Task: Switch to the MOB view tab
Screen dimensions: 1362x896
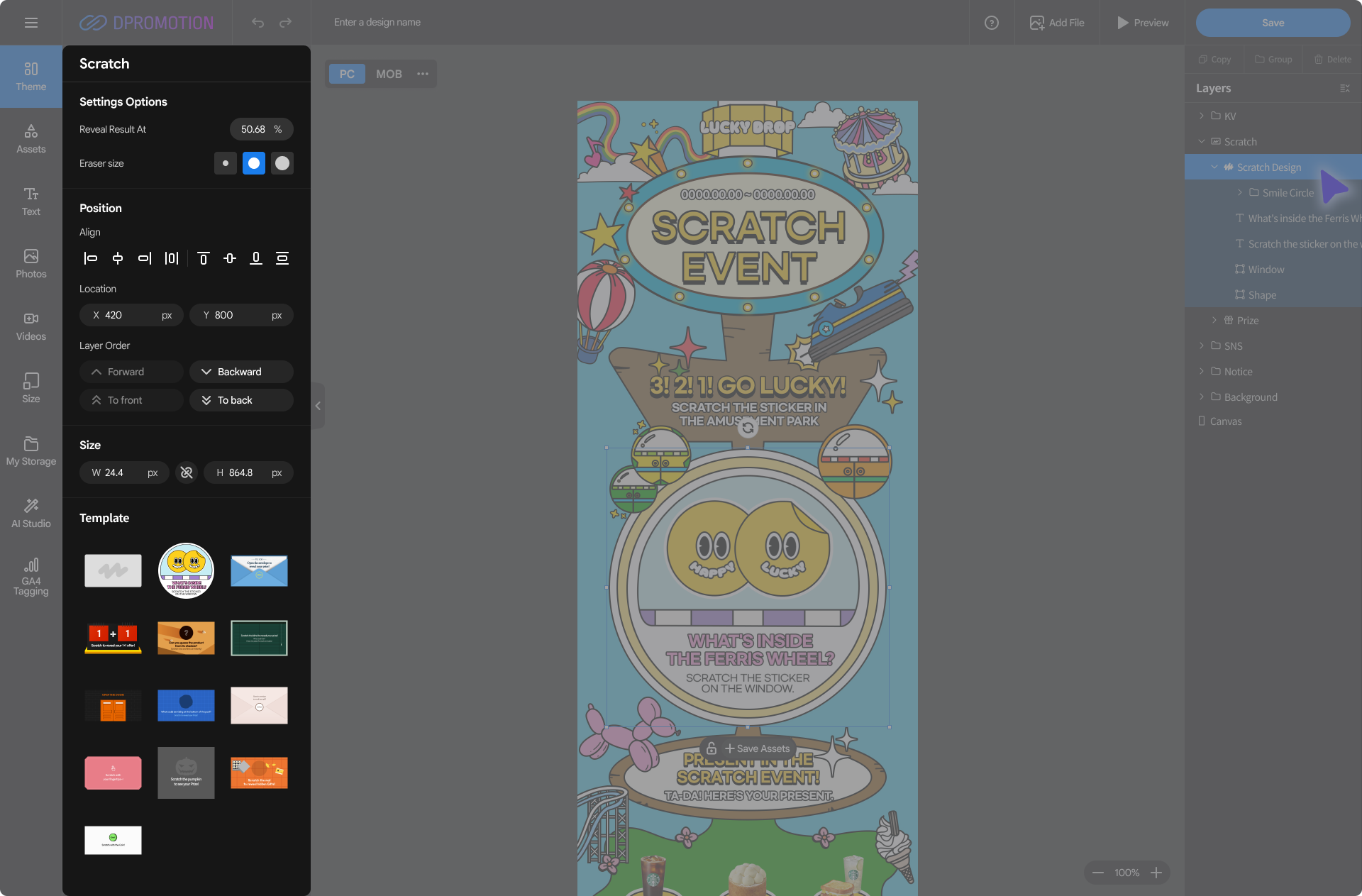Action: (389, 74)
